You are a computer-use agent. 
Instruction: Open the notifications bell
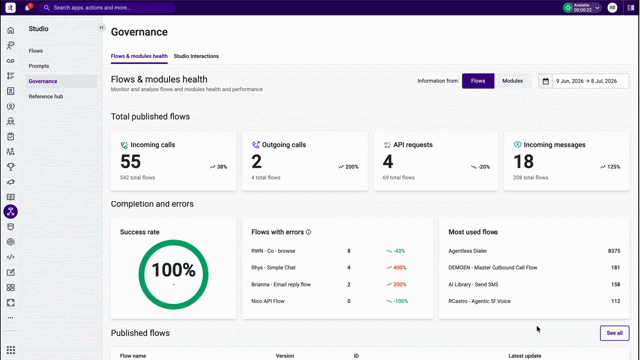[28, 7]
